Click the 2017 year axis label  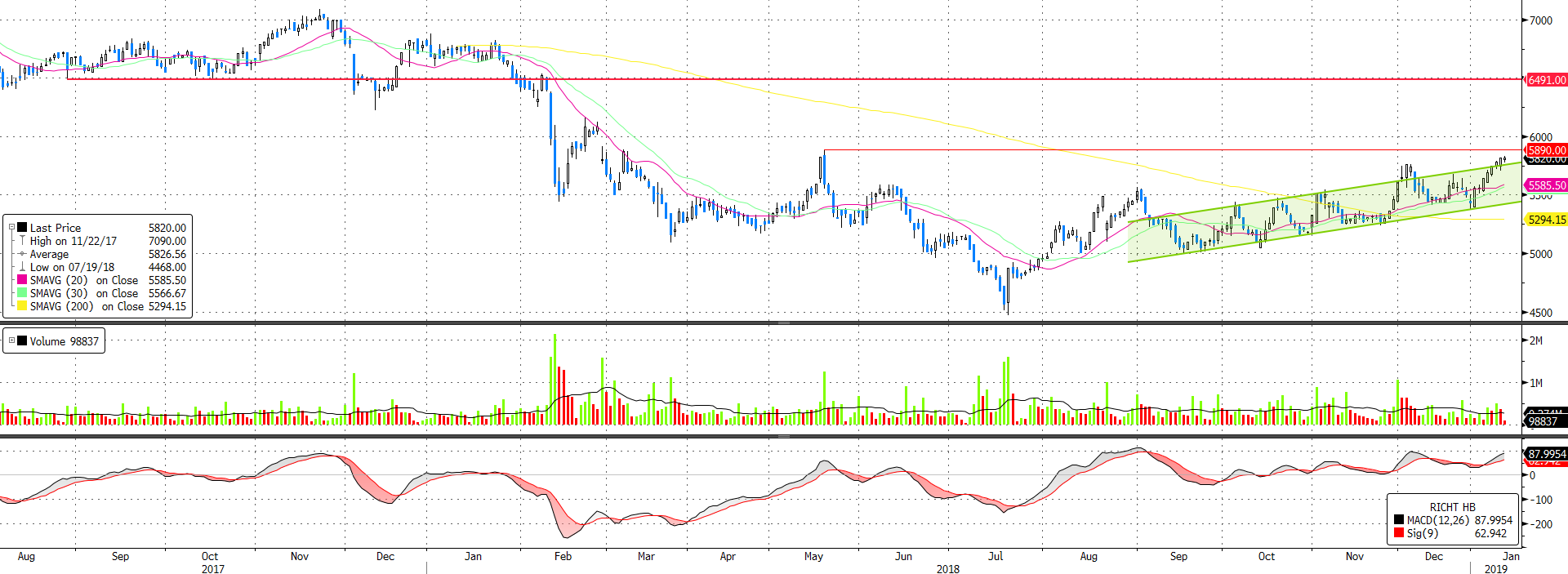point(213,568)
